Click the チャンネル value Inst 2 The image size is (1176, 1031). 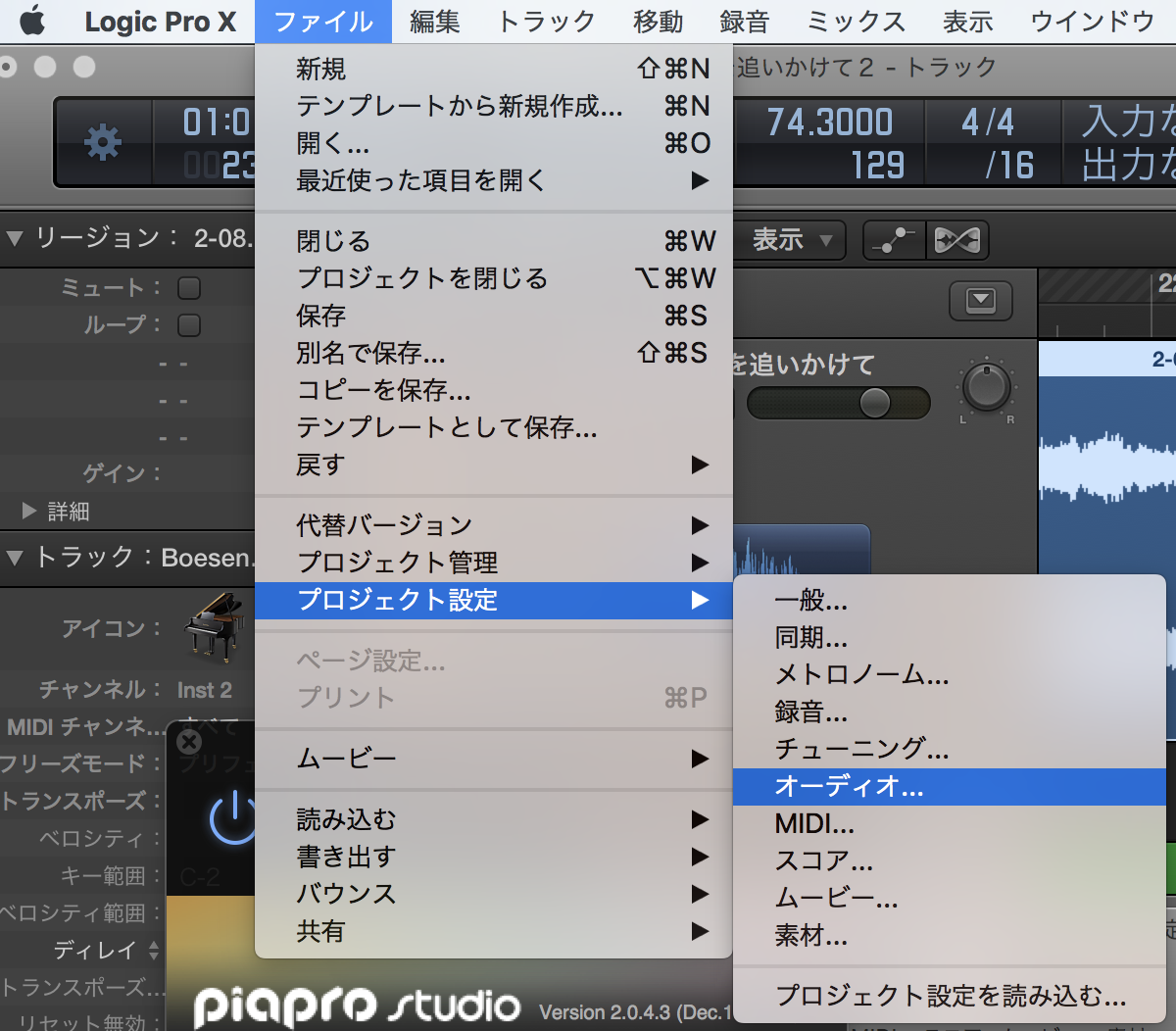pyautogui.click(x=204, y=690)
